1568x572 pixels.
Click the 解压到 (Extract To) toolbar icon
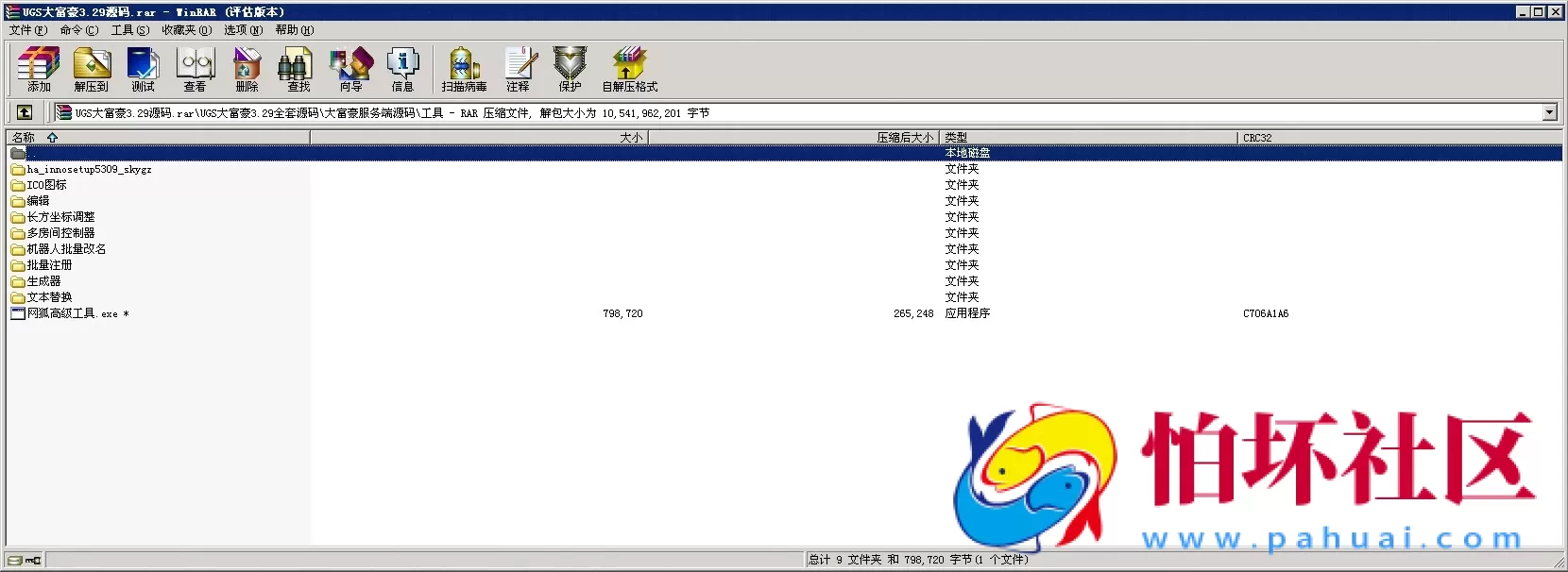click(x=92, y=69)
